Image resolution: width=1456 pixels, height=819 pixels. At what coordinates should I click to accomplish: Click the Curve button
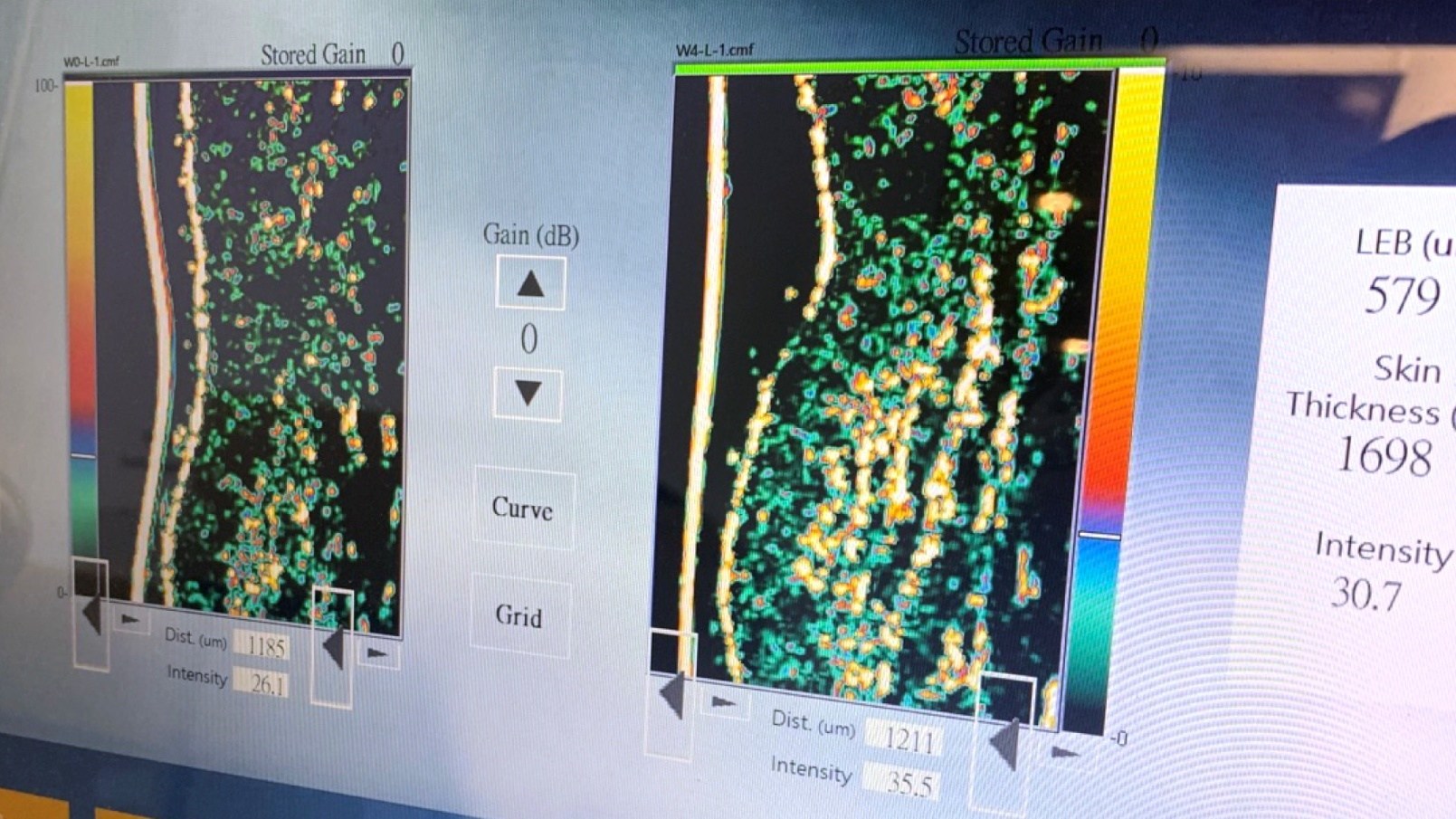pos(523,509)
